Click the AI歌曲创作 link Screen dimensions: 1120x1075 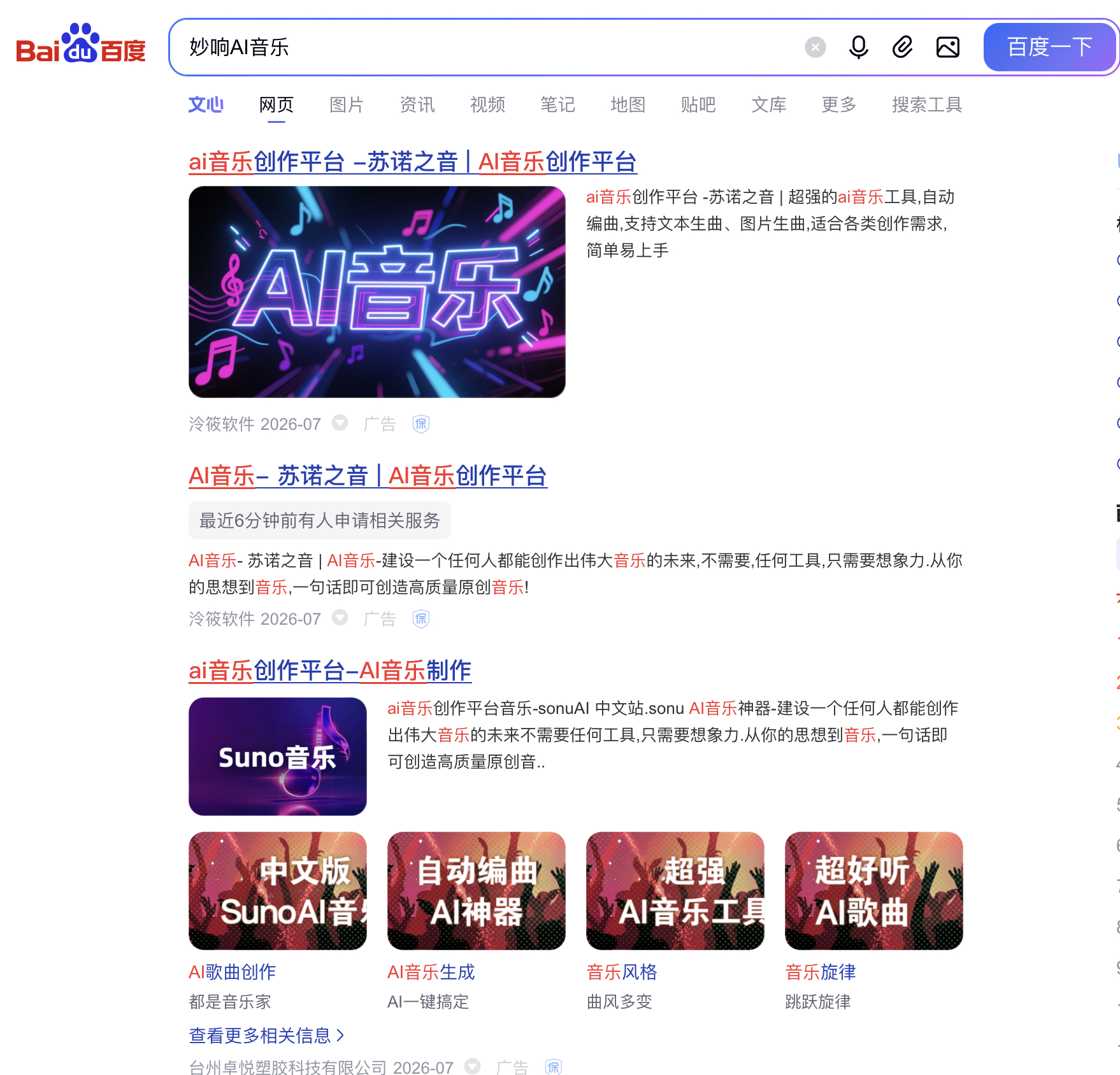pyautogui.click(x=233, y=972)
